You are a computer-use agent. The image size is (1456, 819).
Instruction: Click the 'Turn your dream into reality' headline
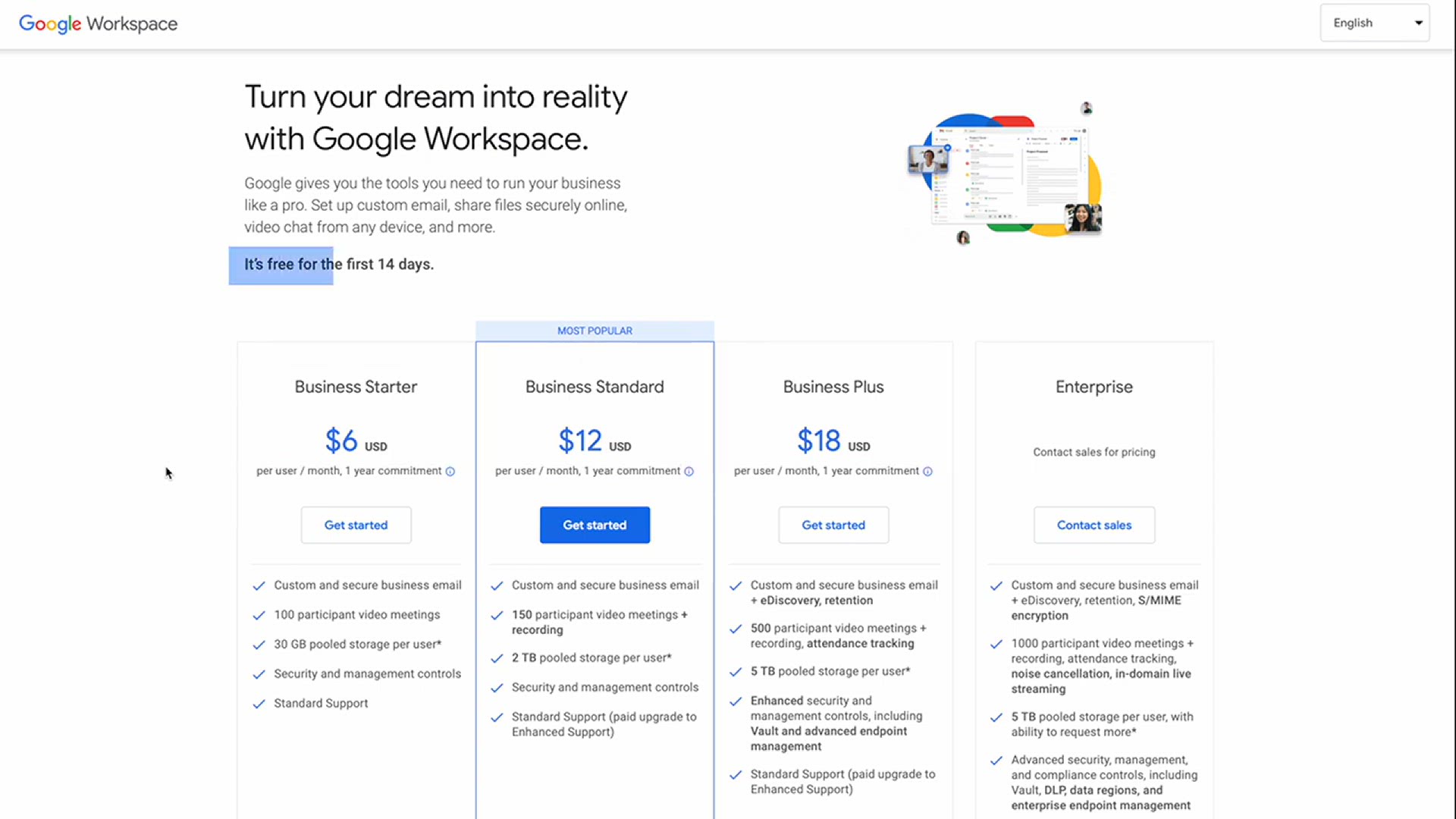click(436, 118)
